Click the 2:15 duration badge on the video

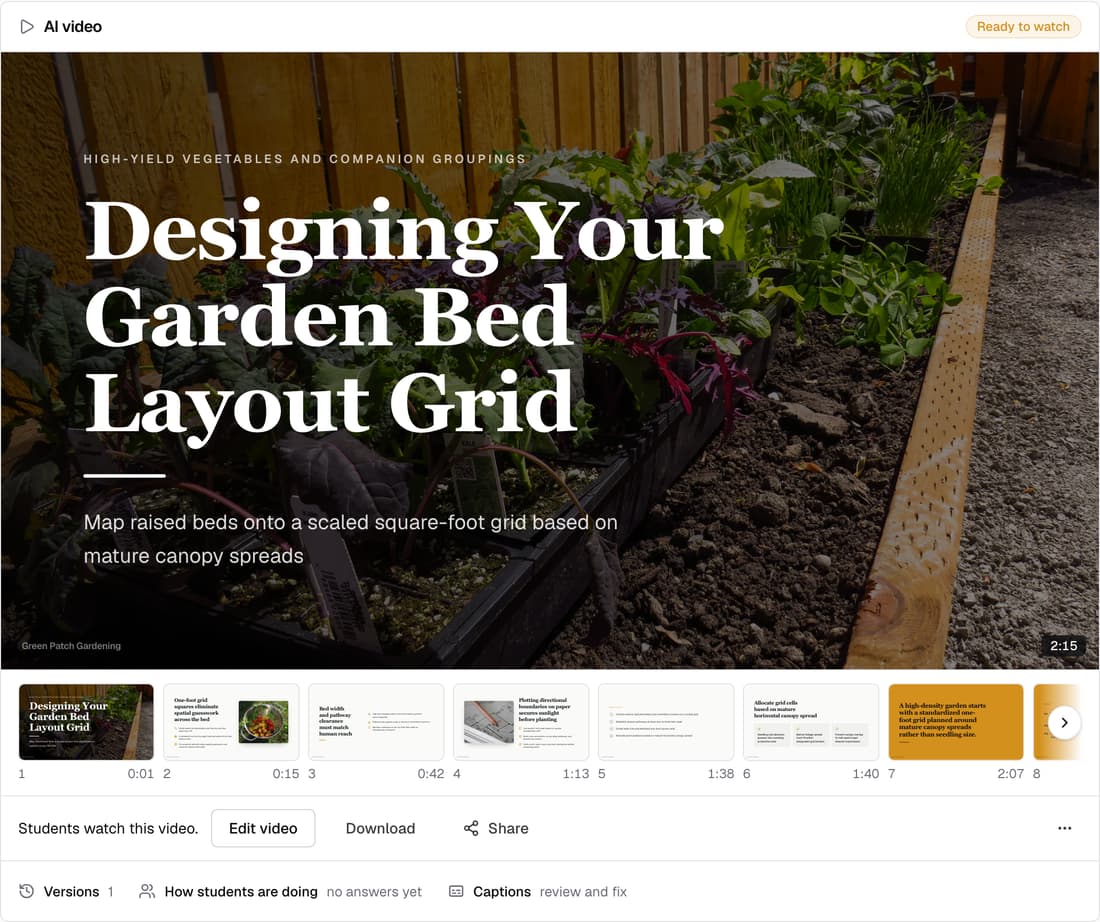pyautogui.click(x=1064, y=646)
